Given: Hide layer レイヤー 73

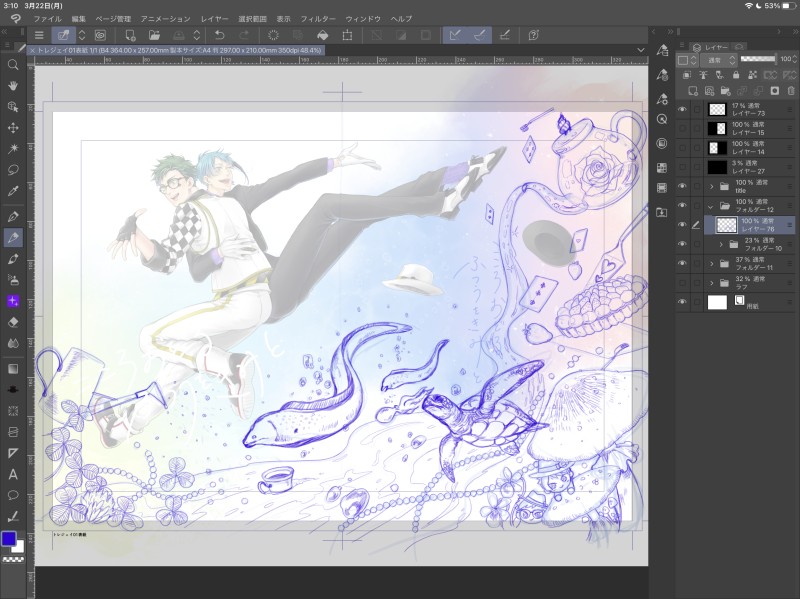Looking at the screenshot, I should (682, 109).
